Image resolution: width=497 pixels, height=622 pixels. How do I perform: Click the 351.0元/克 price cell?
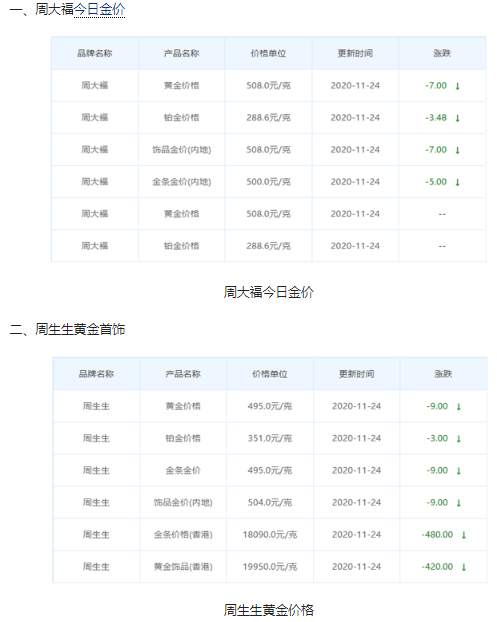pos(270,438)
